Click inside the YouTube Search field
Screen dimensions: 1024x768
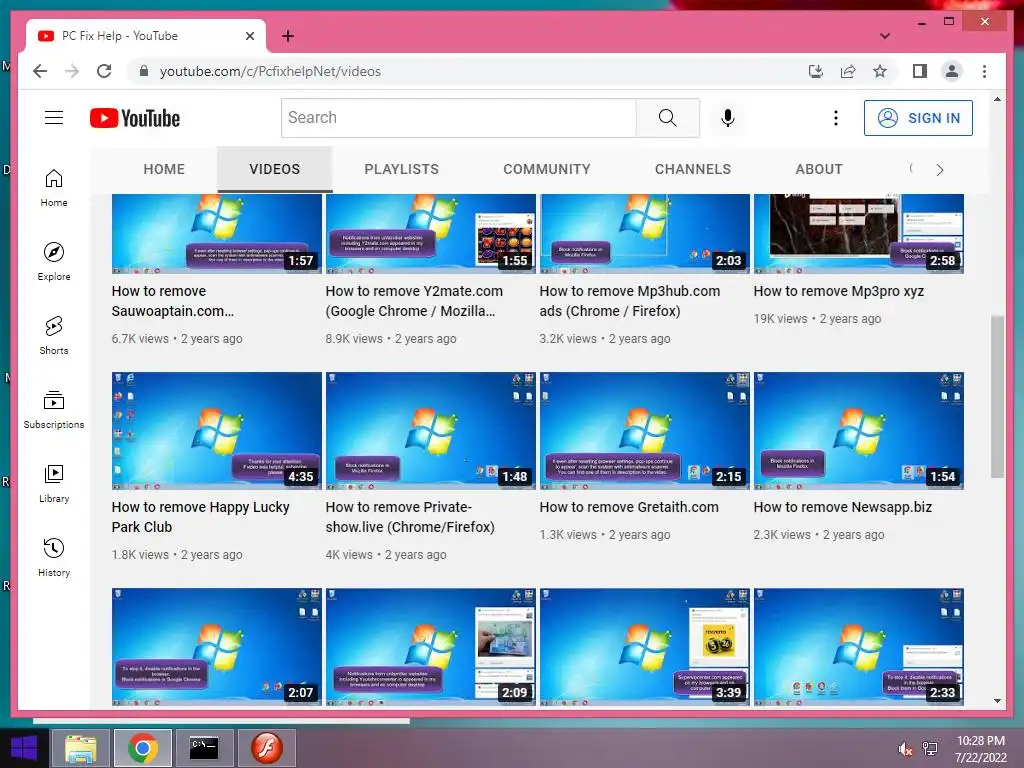pos(458,118)
